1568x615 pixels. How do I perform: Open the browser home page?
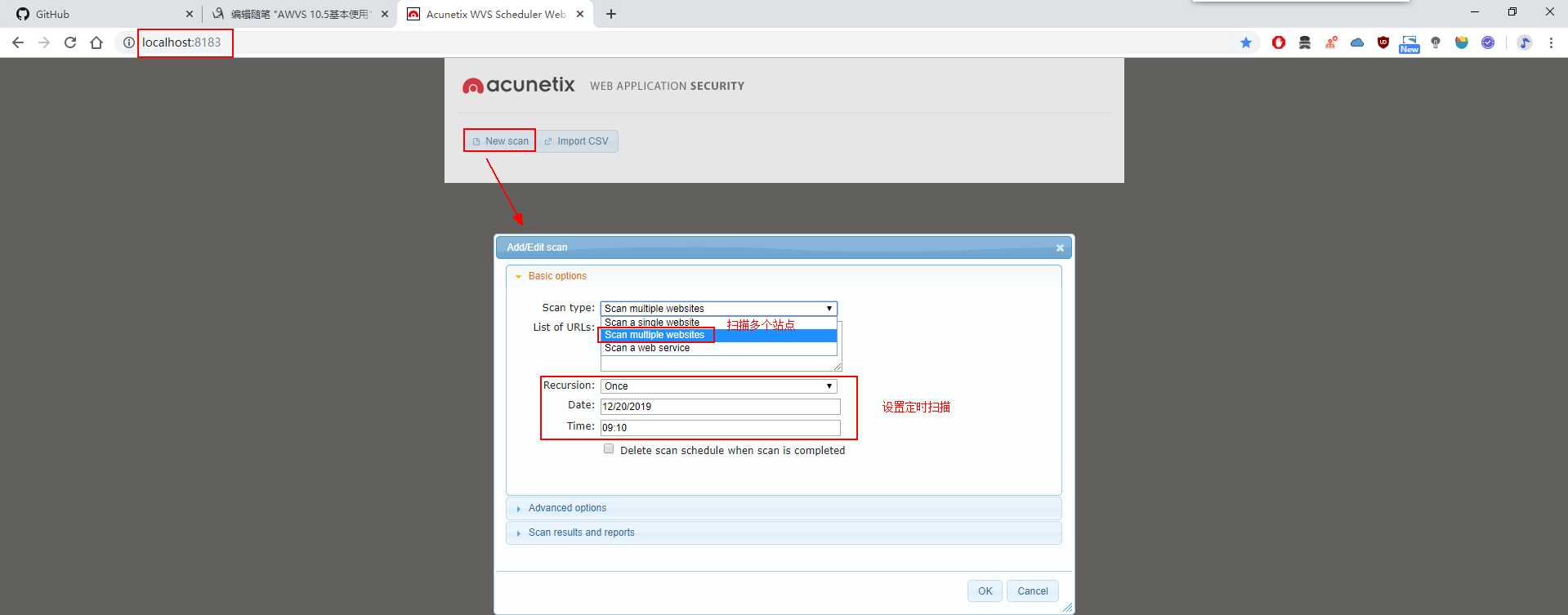96,42
